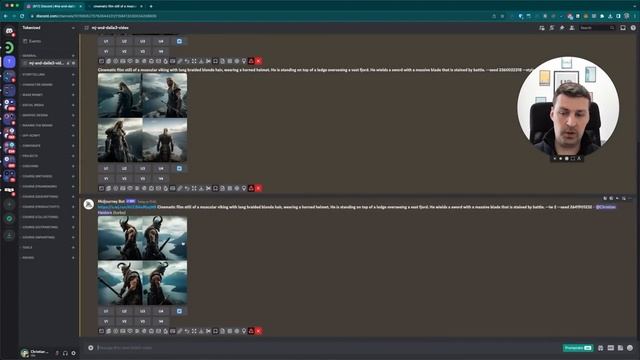This screenshot has height=360, width=640.
Task: Toggle headphones deafen in user panel
Action: (x=65, y=353)
